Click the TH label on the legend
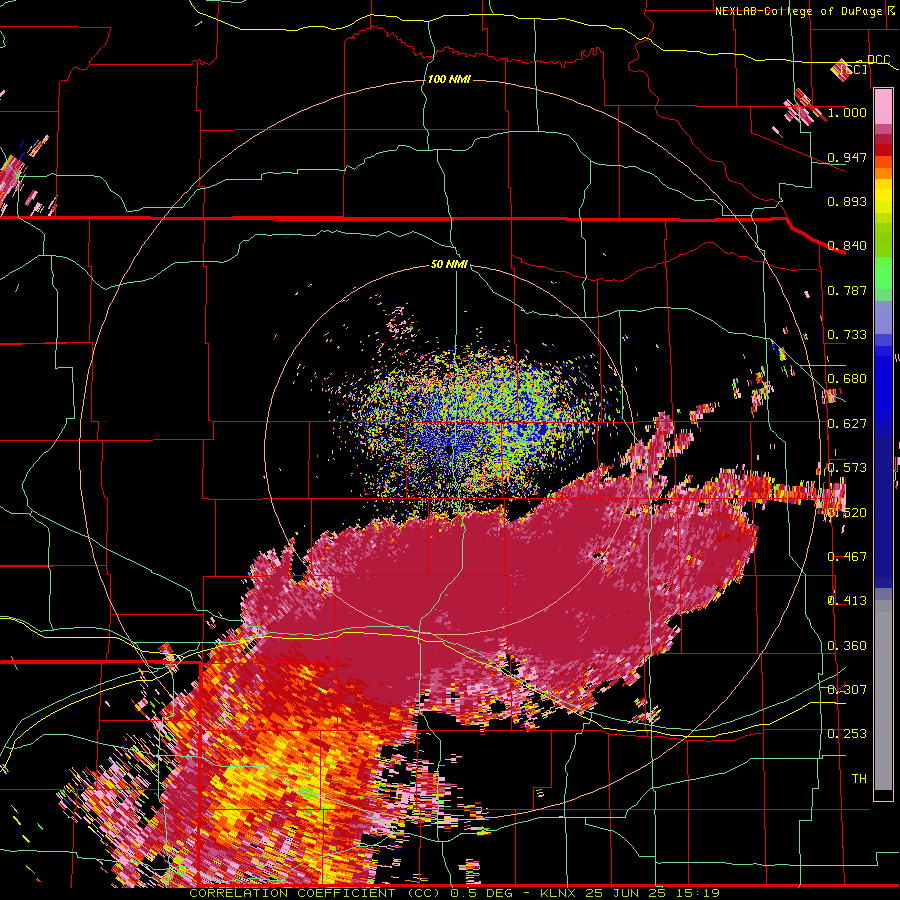This screenshot has width=900, height=900. 859,779
